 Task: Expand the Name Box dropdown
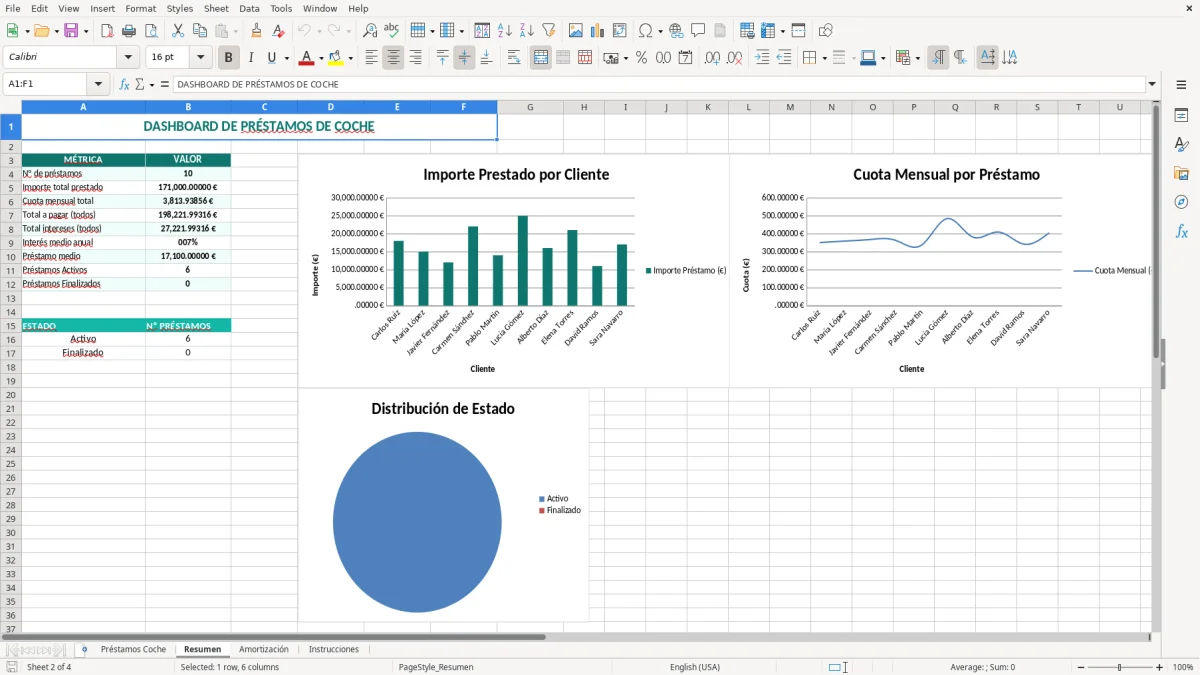(98, 84)
